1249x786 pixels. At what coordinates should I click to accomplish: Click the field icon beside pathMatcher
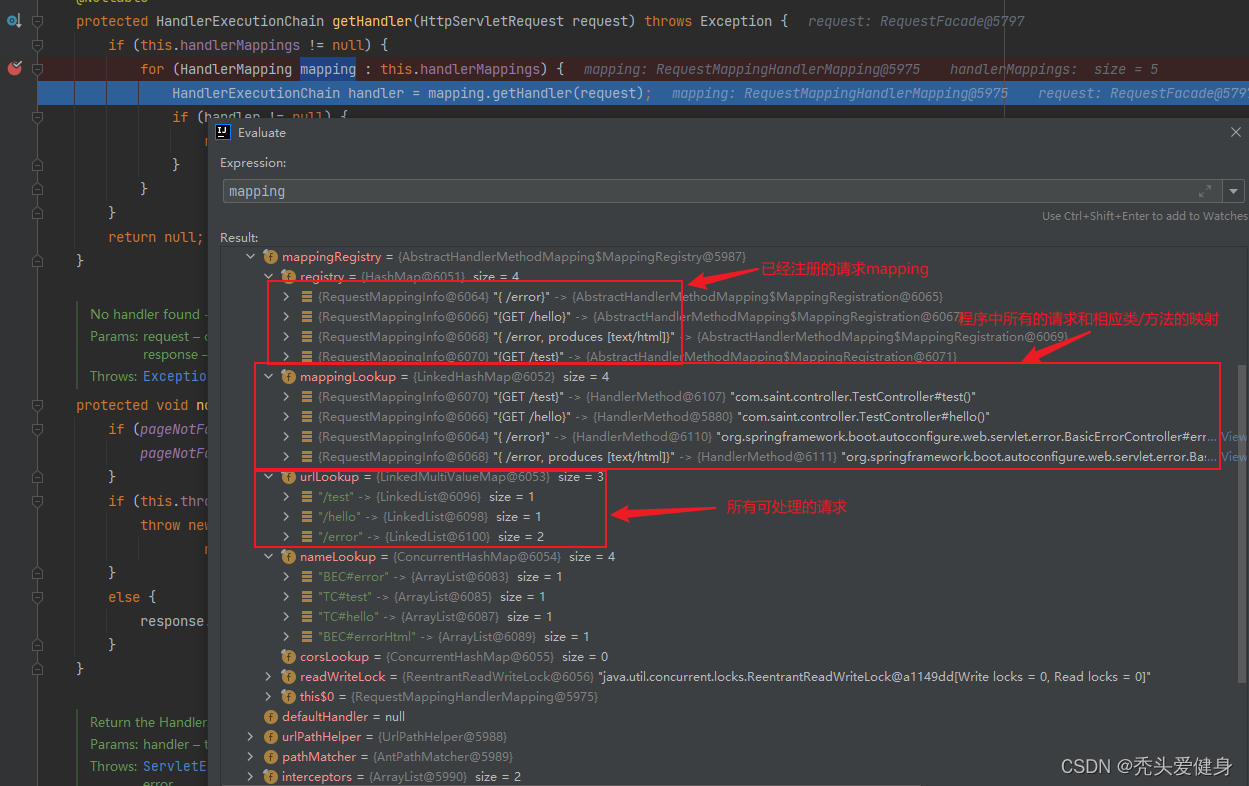271,757
